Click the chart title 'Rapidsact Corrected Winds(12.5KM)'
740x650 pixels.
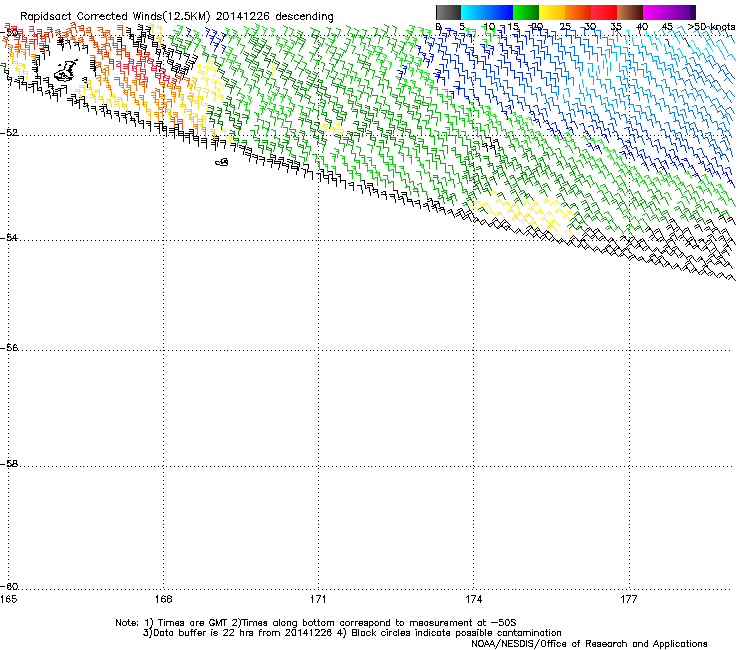click(115, 16)
